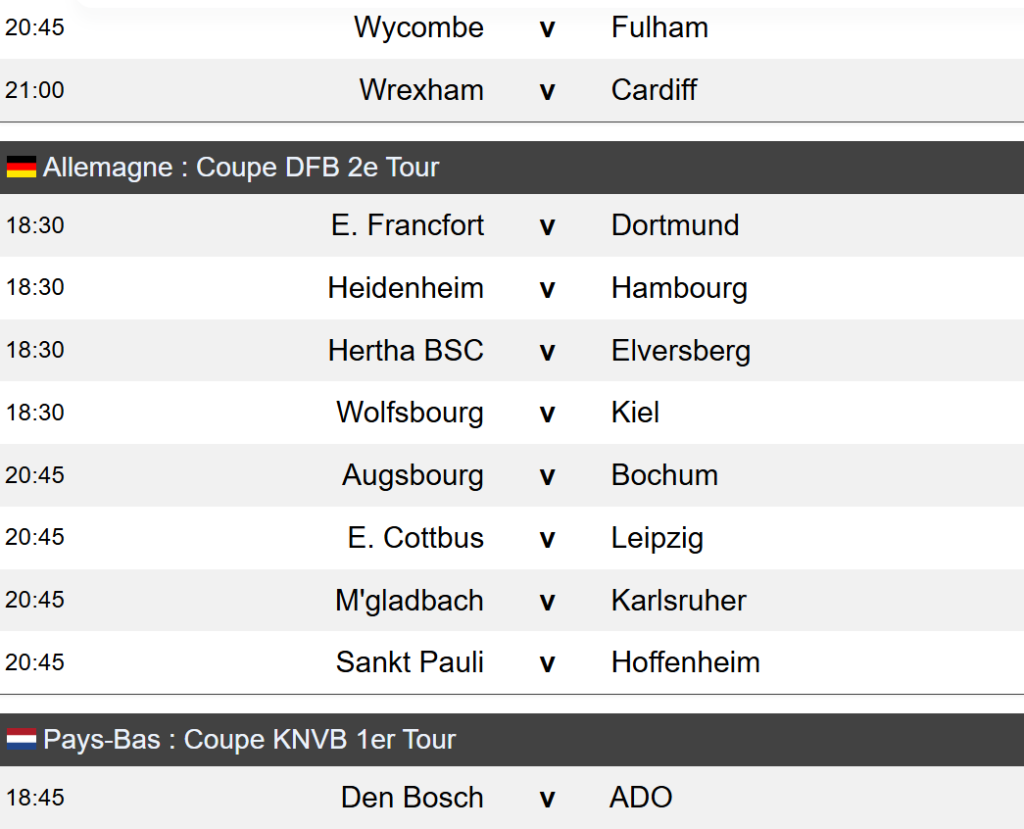
Task: Open M'gladbach team link
Action: click(409, 600)
